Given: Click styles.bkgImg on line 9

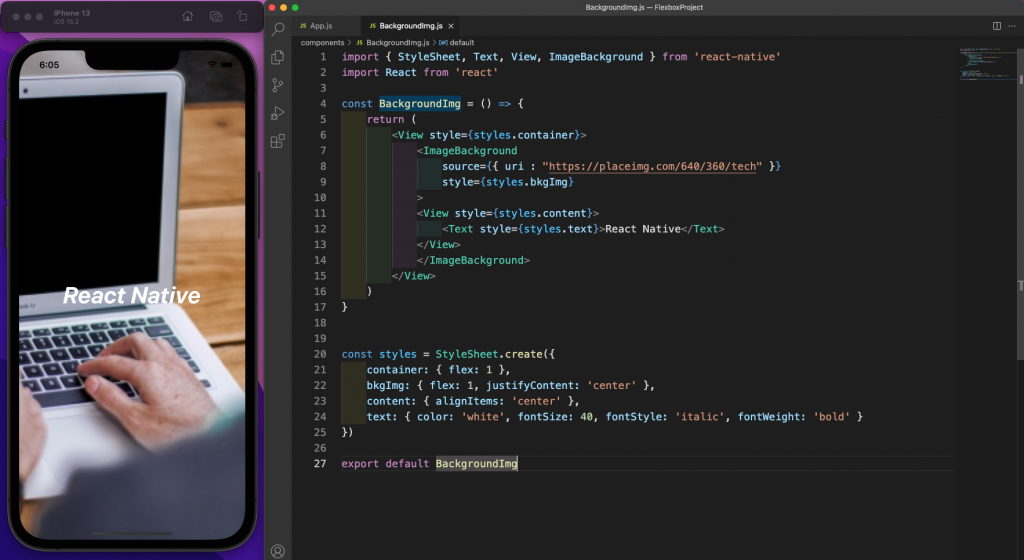Looking at the screenshot, I should click(527, 182).
